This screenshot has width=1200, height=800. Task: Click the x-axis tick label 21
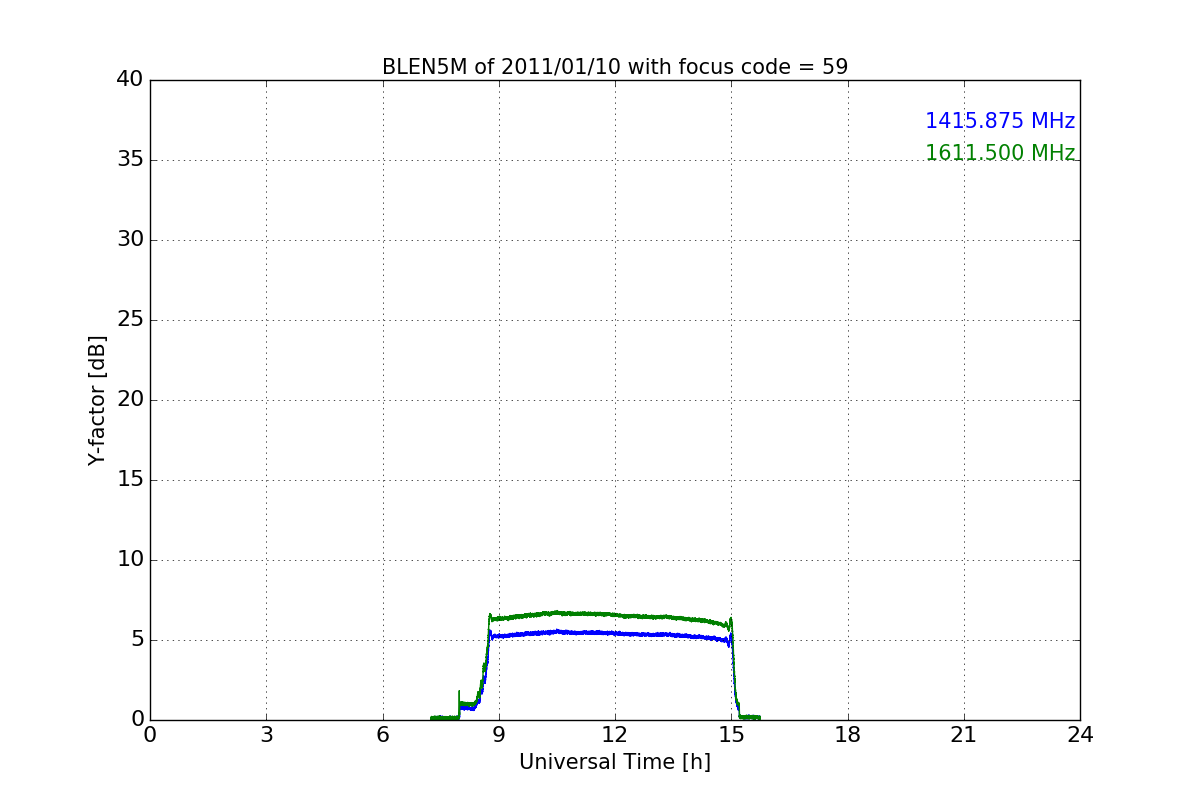coord(964,735)
